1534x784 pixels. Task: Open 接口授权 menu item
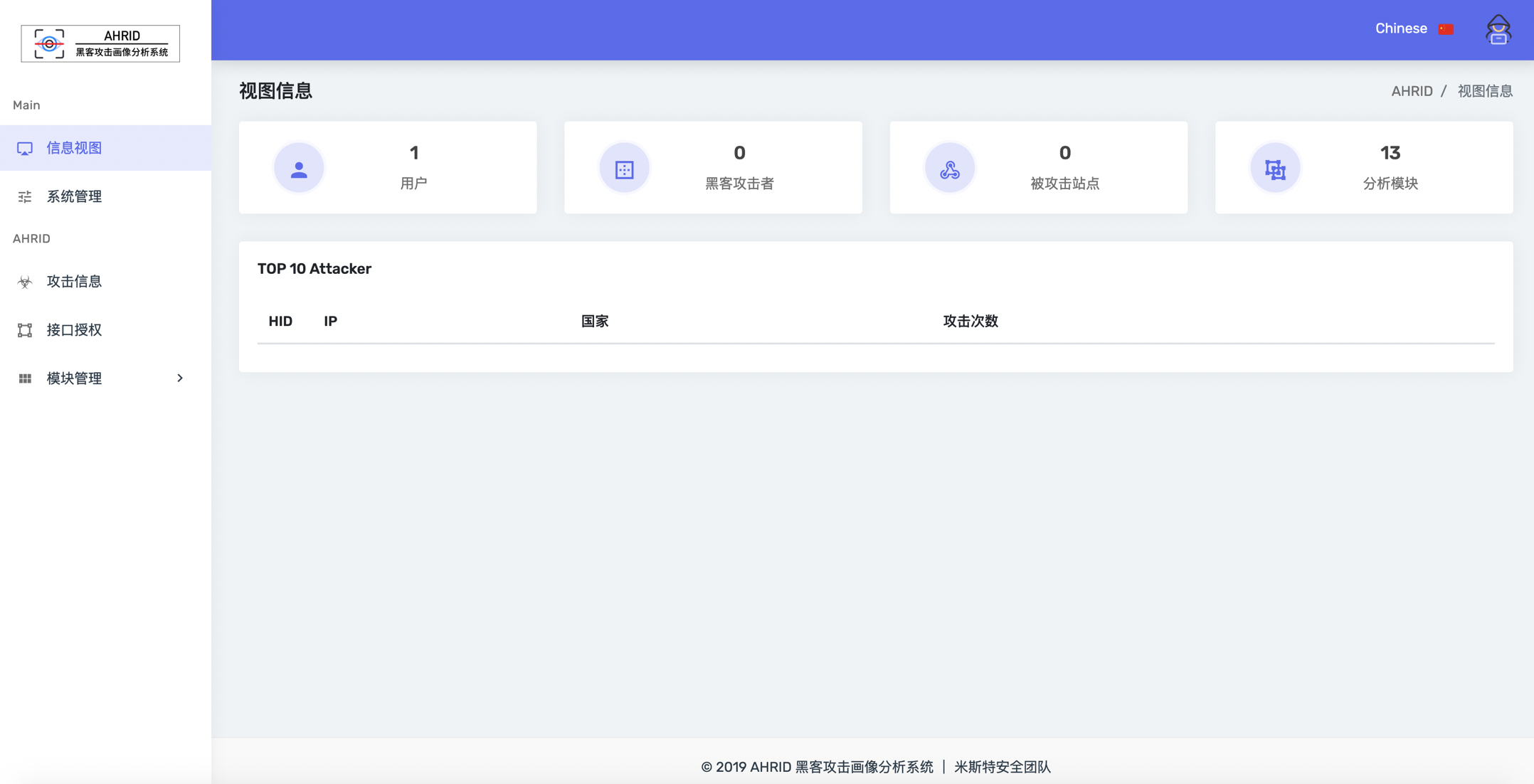[x=75, y=330]
